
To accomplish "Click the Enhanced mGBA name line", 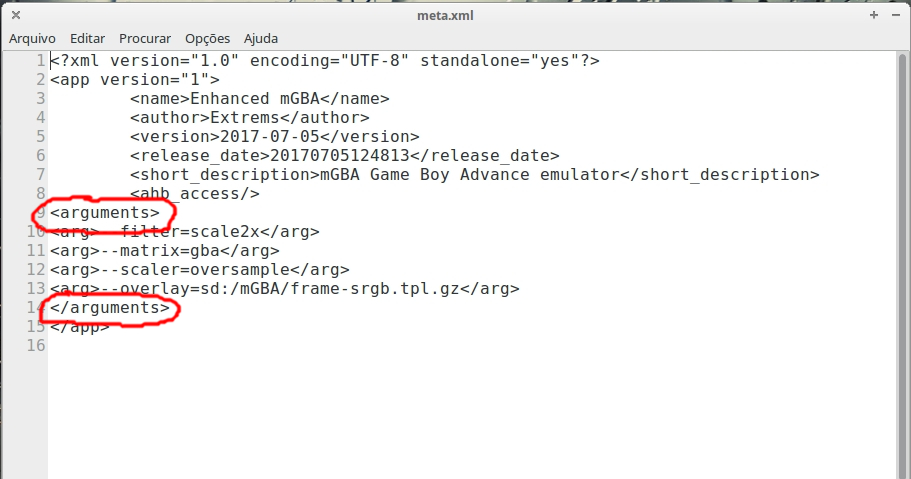I will click(259, 99).
